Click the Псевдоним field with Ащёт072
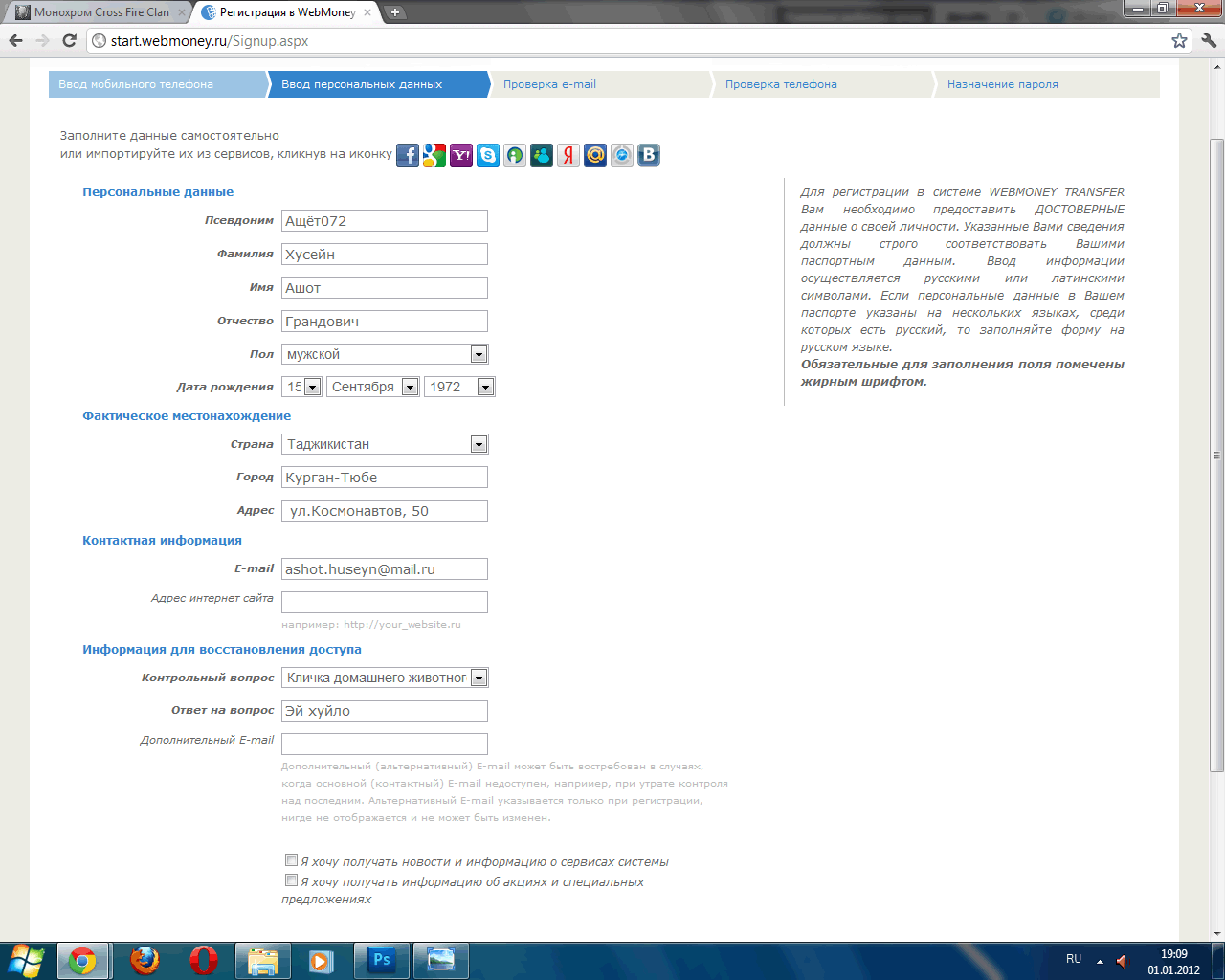The image size is (1225, 980). pos(385,220)
